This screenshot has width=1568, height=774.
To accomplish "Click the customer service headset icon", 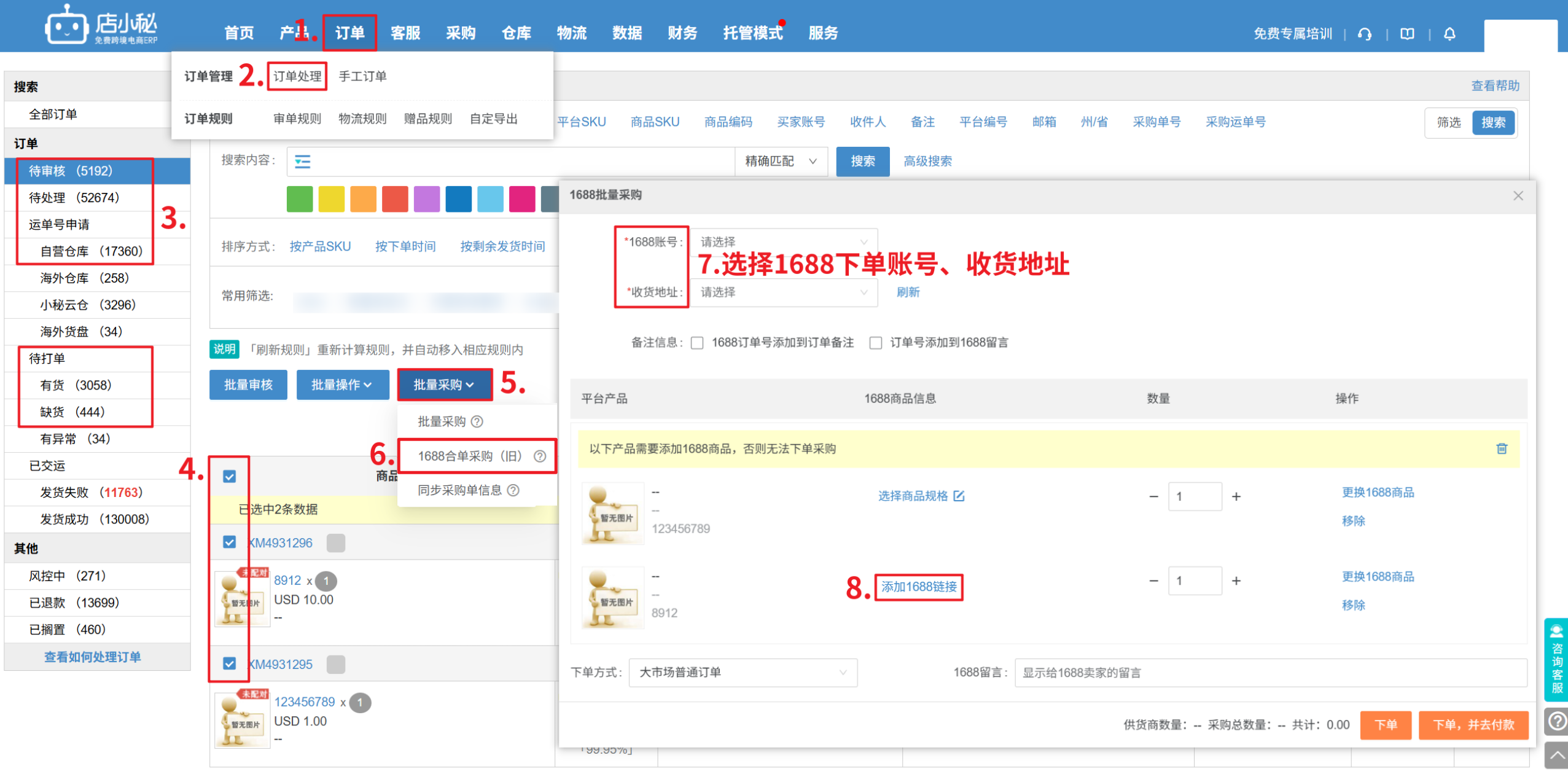I will click(x=1365, y=34).
